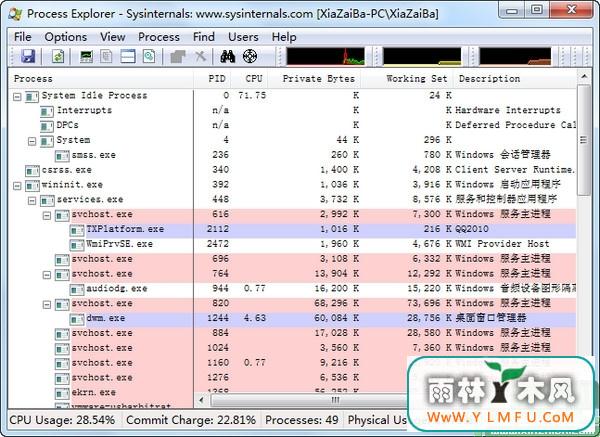600x437 pixels.
Task: Click the DLL/handle view toolbar icon
Action: 149,57
